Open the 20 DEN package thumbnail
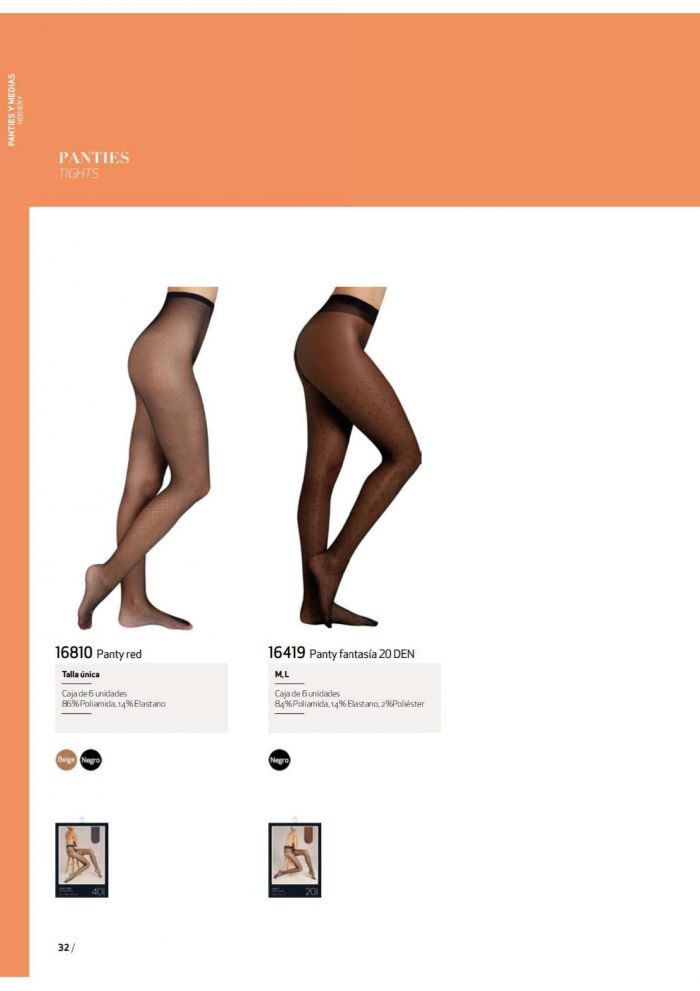The height and width of the screenshot is (991, 700). point(294,859)
